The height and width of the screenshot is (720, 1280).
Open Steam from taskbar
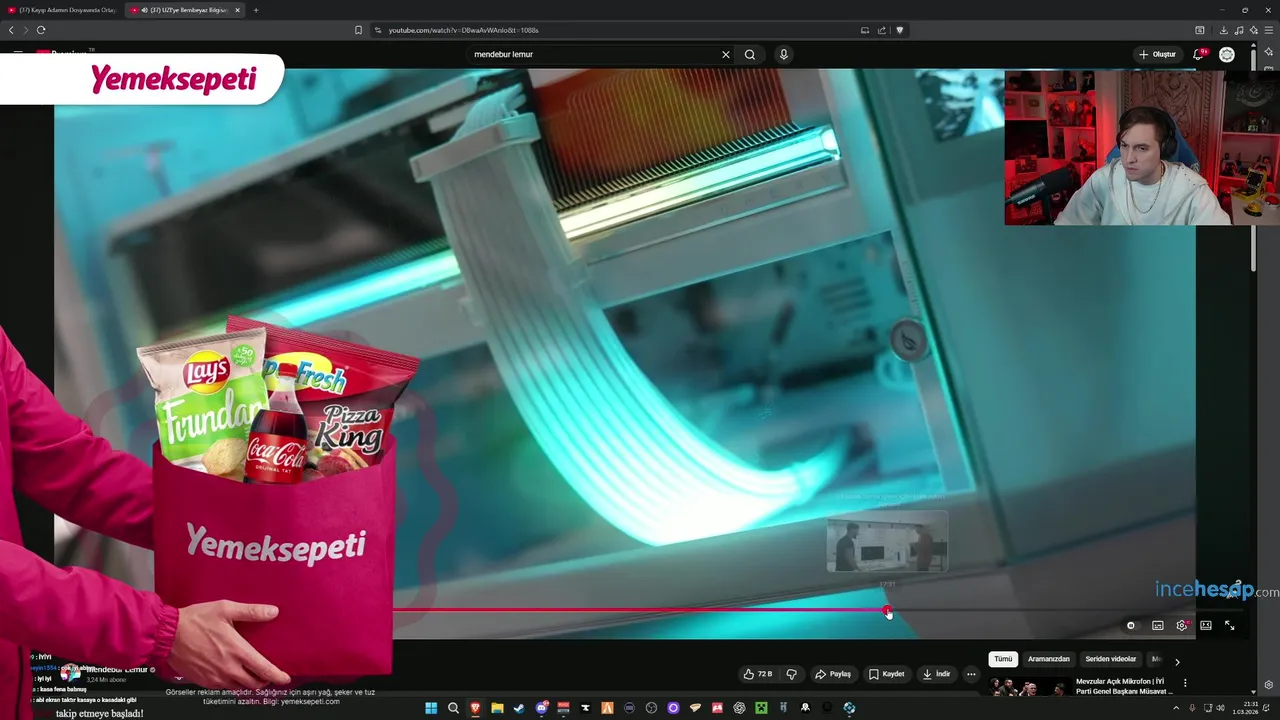tap(519, 708)
